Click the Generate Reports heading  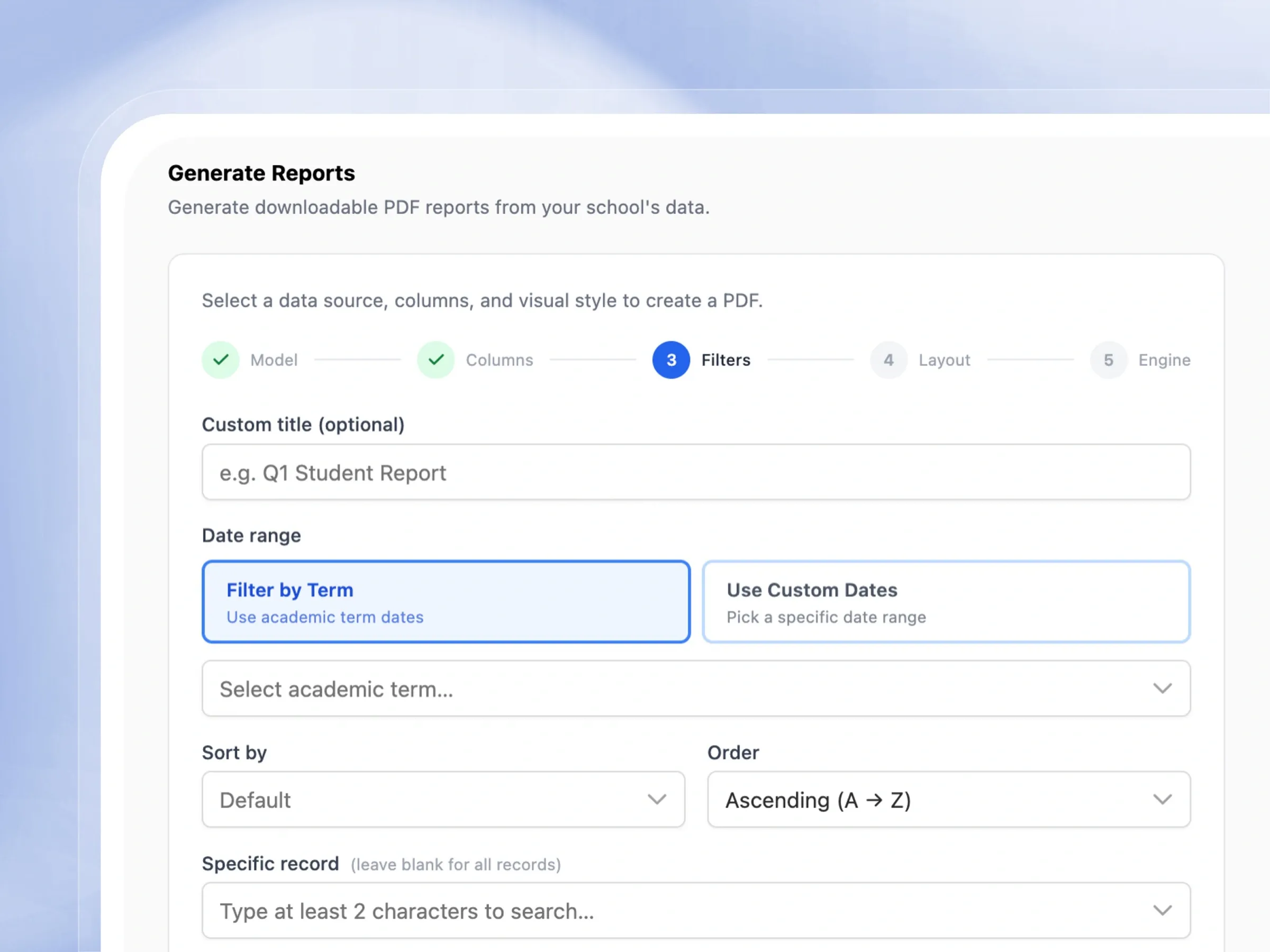pos(261,173)
